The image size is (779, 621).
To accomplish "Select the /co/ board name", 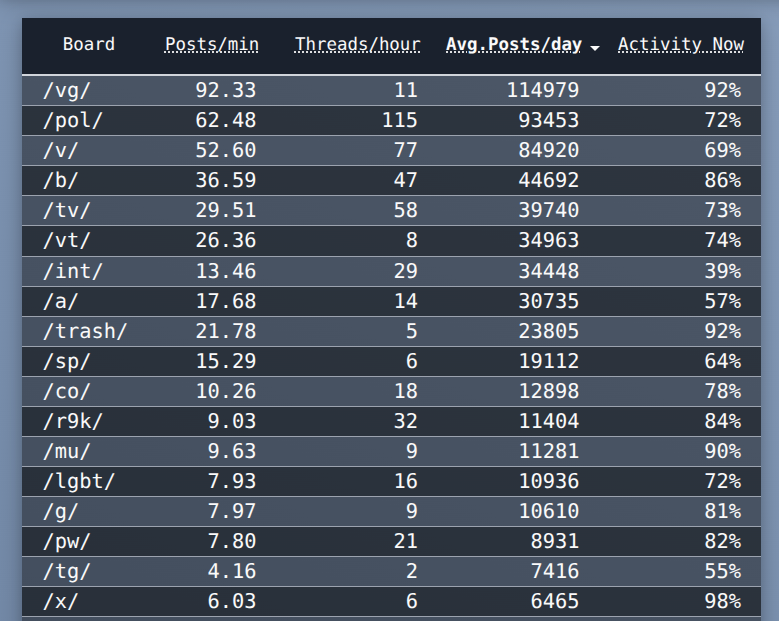I will (67, 391).
